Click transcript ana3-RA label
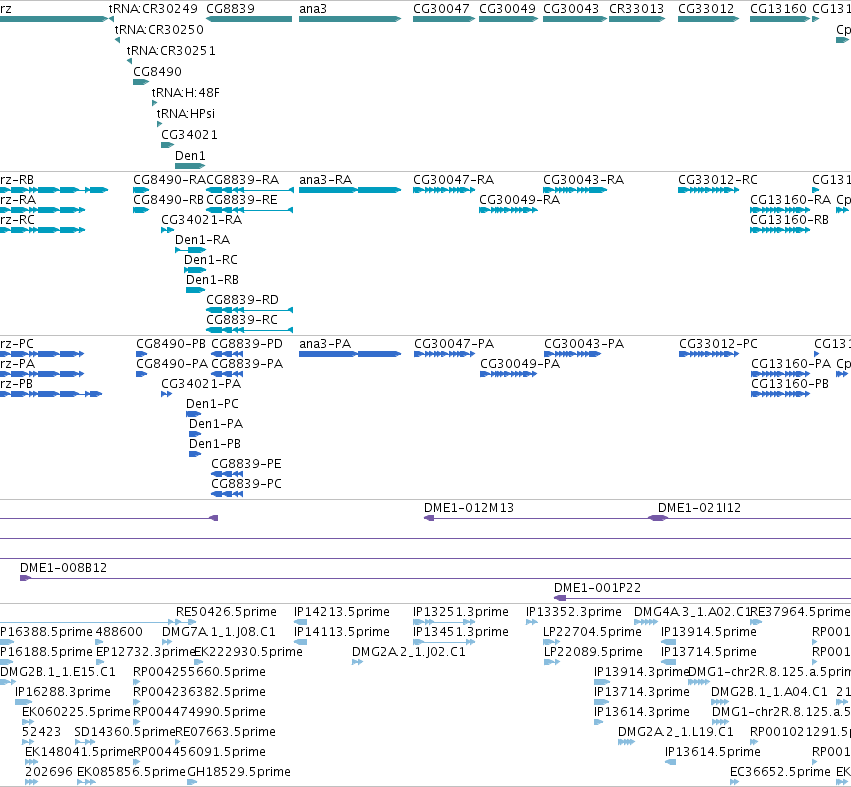This screenshot has width=851, height=787. (326, 180)
